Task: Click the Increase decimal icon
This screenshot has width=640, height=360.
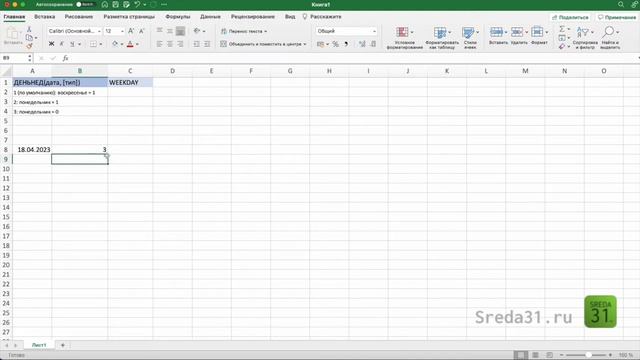Action: (362, 44)
